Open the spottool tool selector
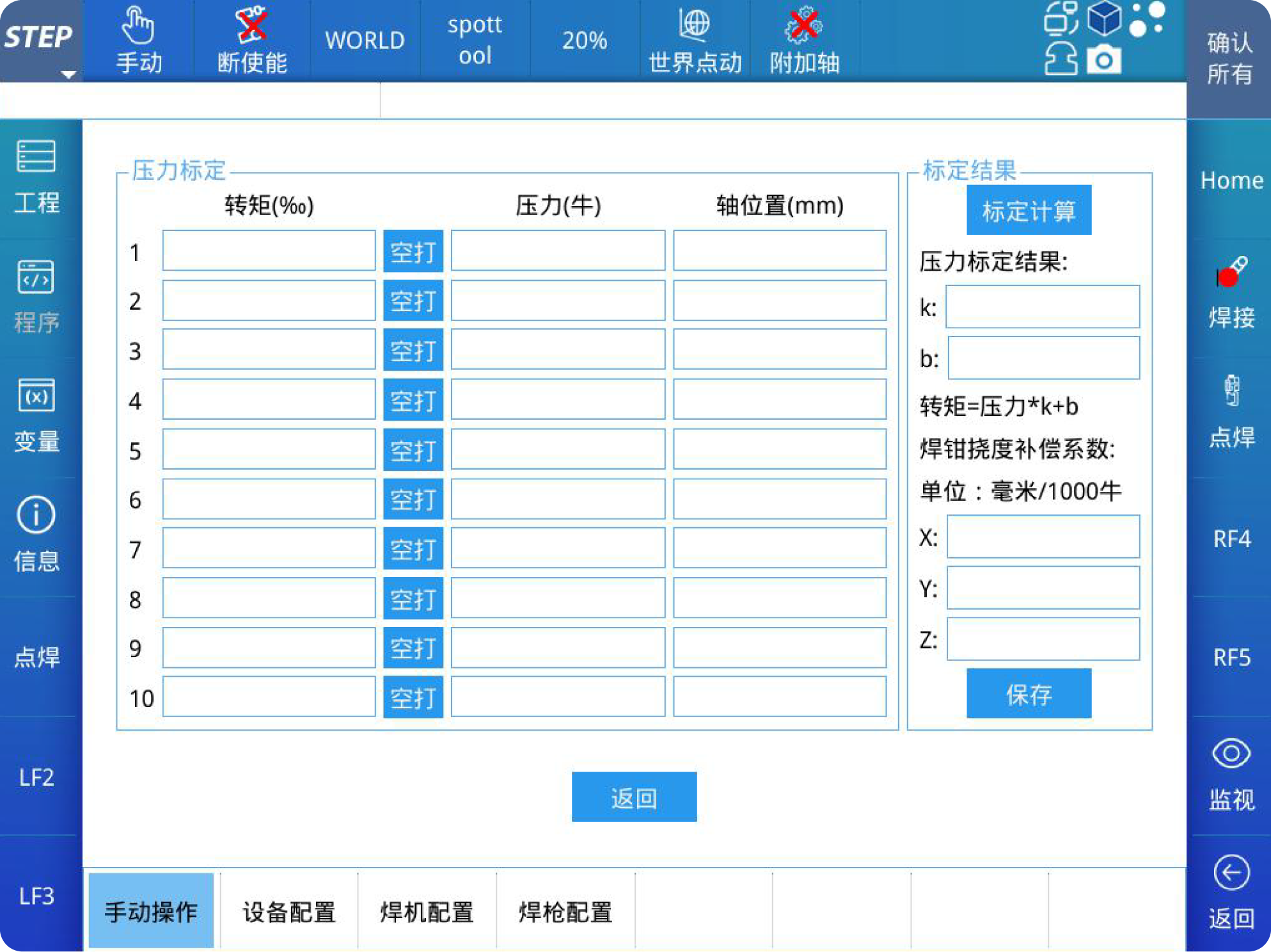This screenshot has height=952, width=1271. click(x=475, y=41)
